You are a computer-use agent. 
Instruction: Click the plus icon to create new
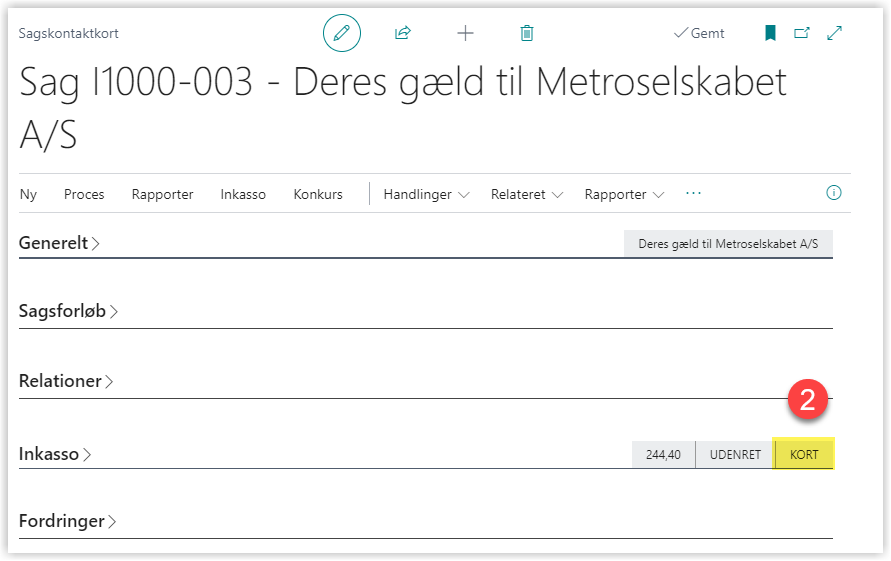465,33
